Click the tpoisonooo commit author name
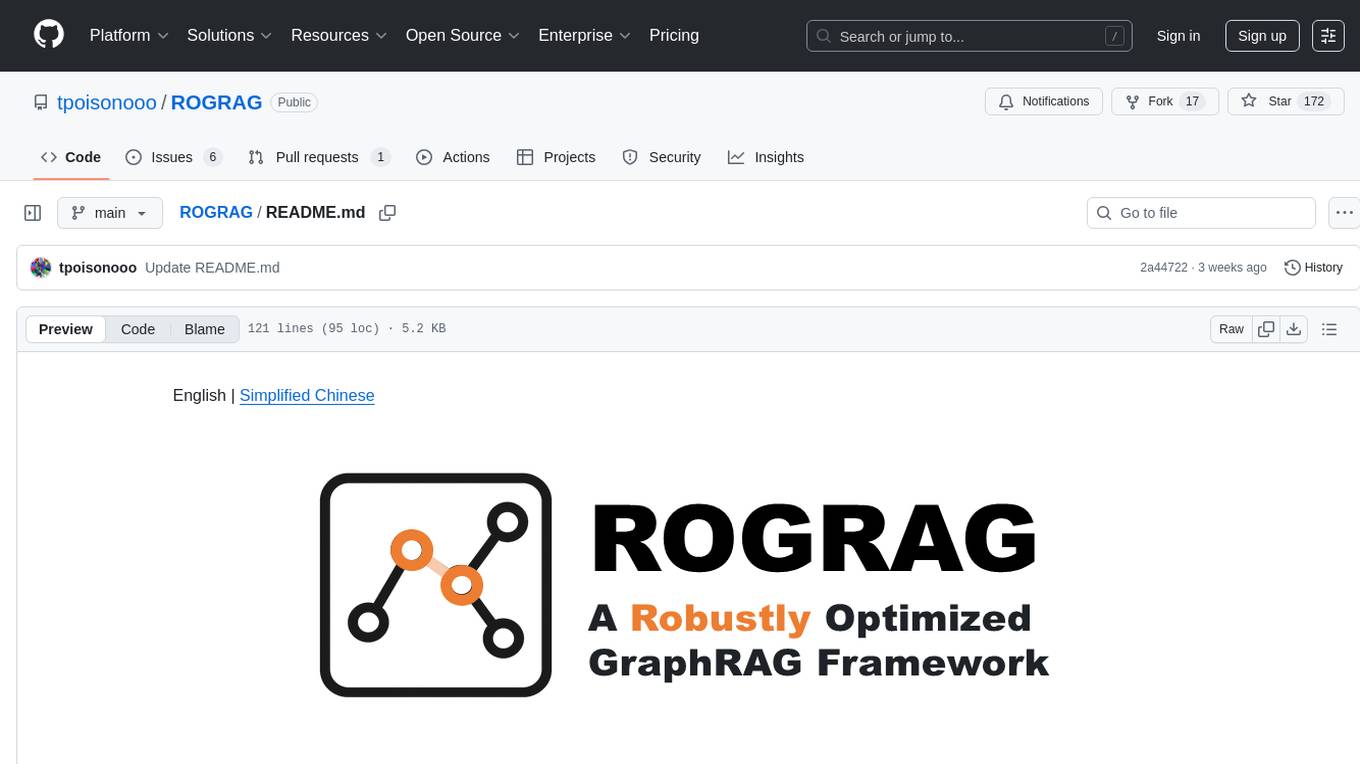 tap(98, 267)
